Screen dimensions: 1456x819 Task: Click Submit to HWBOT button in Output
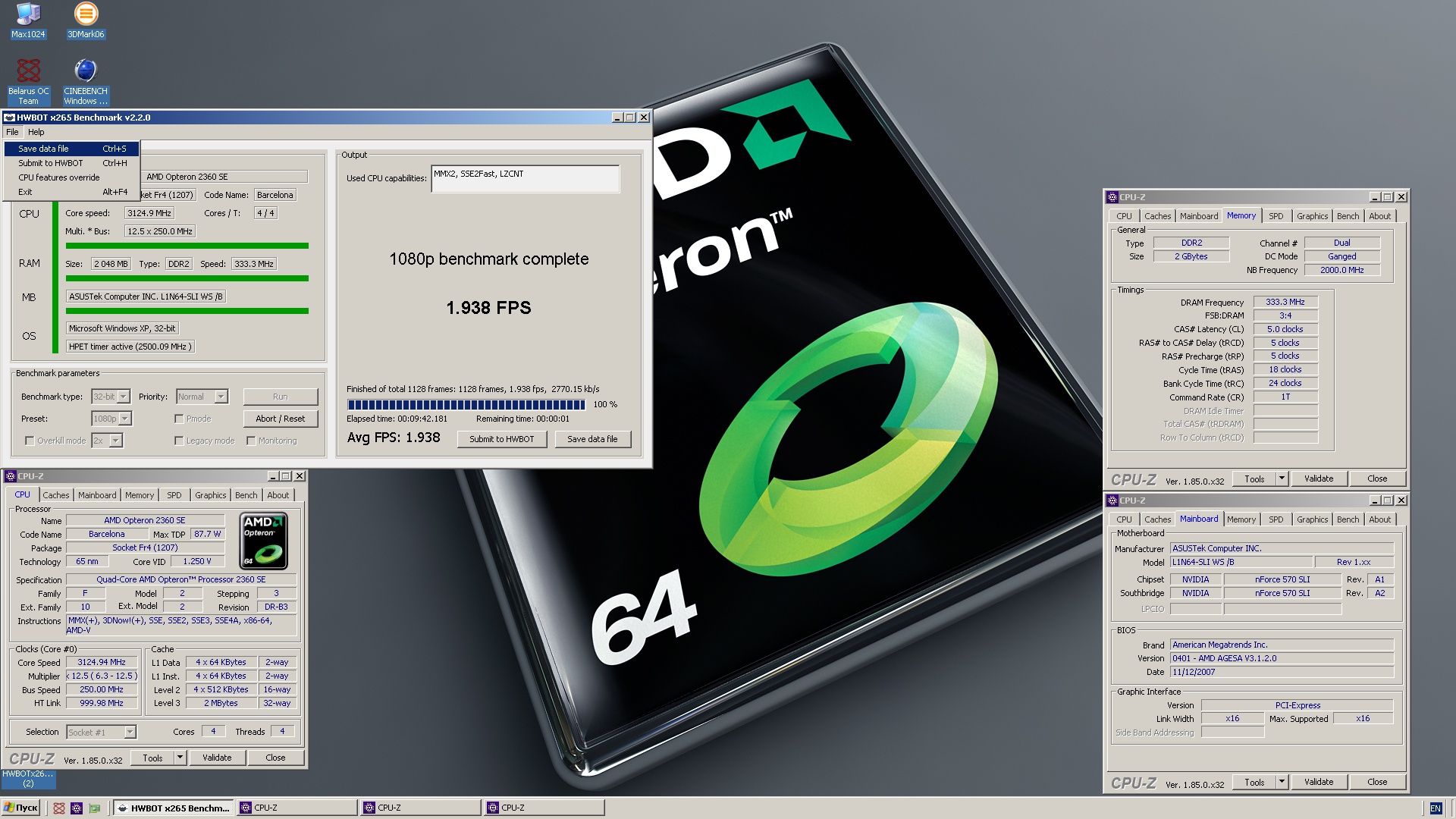pos(502,439)
